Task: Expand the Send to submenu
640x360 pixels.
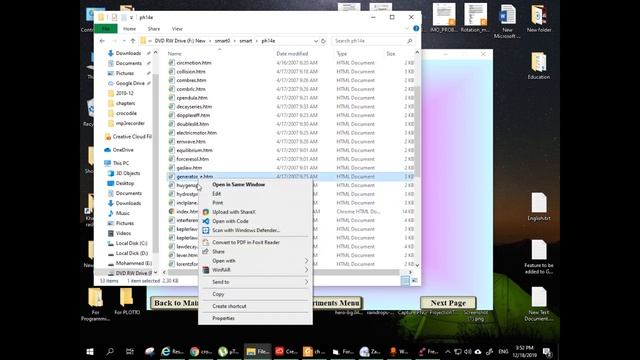Action: 256,282
